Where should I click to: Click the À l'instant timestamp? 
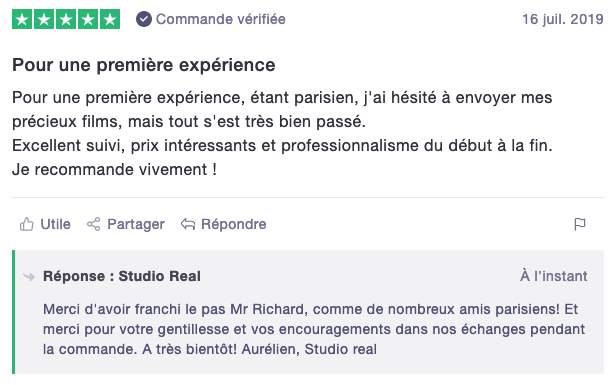tap(554, 276)
